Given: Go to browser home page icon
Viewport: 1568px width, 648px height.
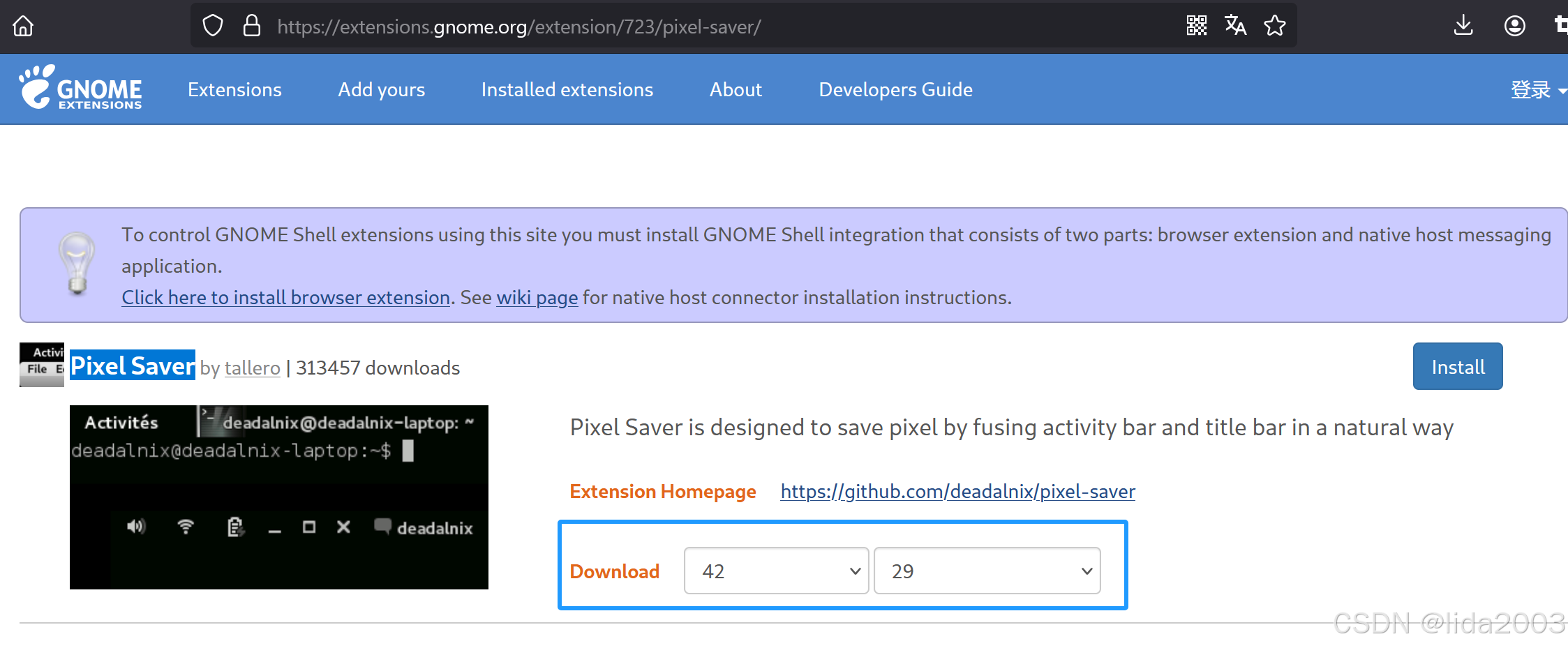Looking at the screenshot, I should [23, 27].
